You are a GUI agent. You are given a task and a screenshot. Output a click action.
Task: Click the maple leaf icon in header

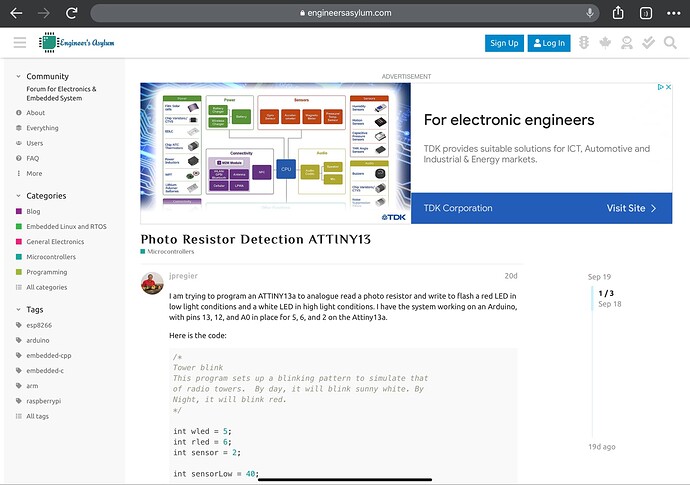[x=605, y=43]
